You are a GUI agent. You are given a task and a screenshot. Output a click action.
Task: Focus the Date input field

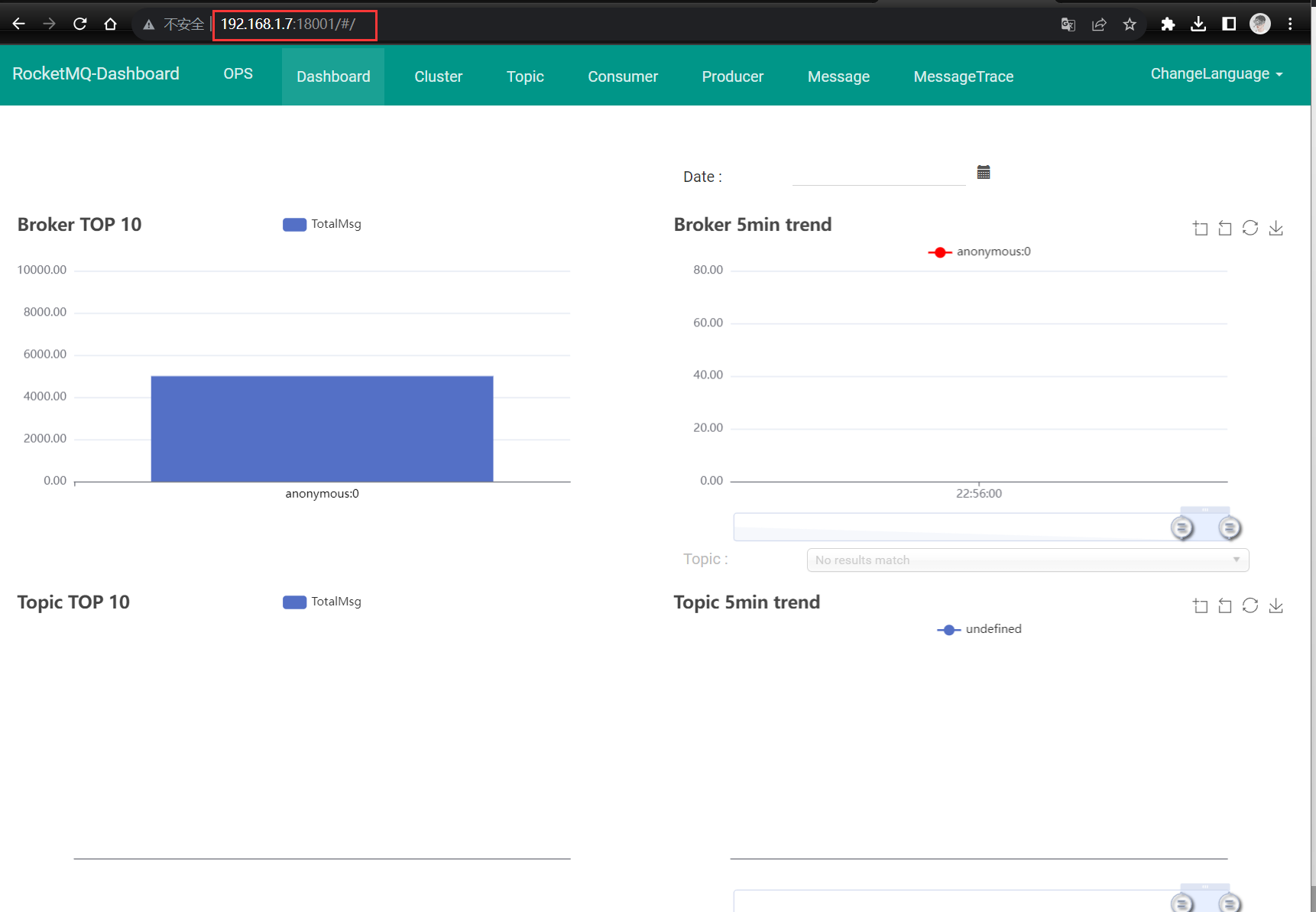click(x=879, y=175)
